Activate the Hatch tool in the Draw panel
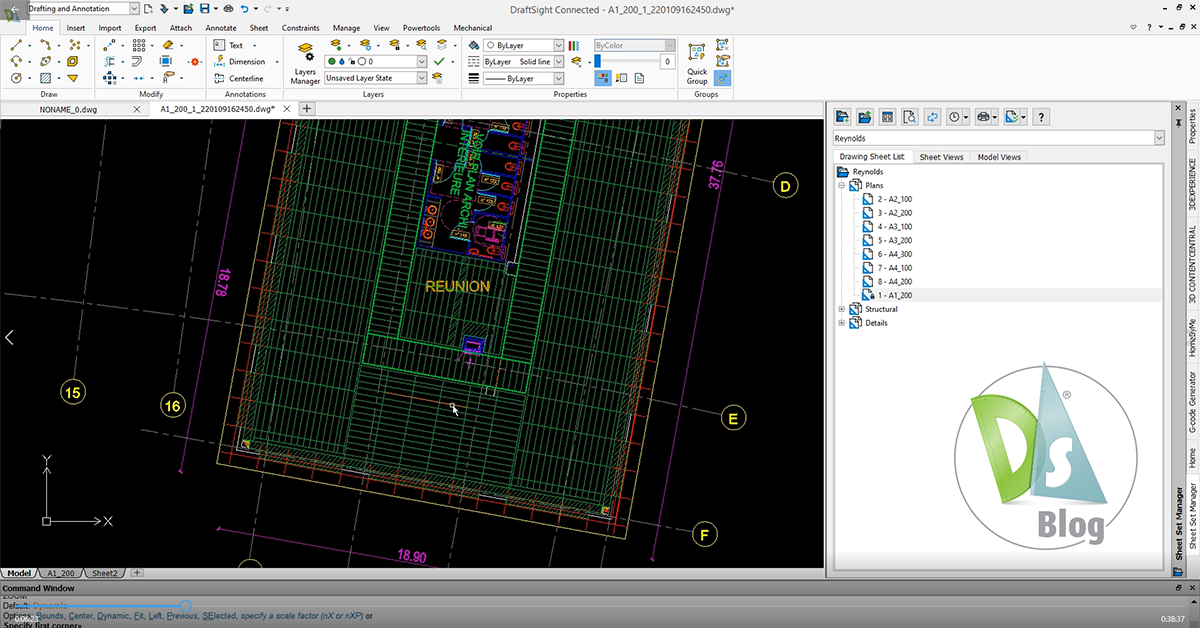The width and height of the screenshot is (1200, 628). [x=45, y=77]
